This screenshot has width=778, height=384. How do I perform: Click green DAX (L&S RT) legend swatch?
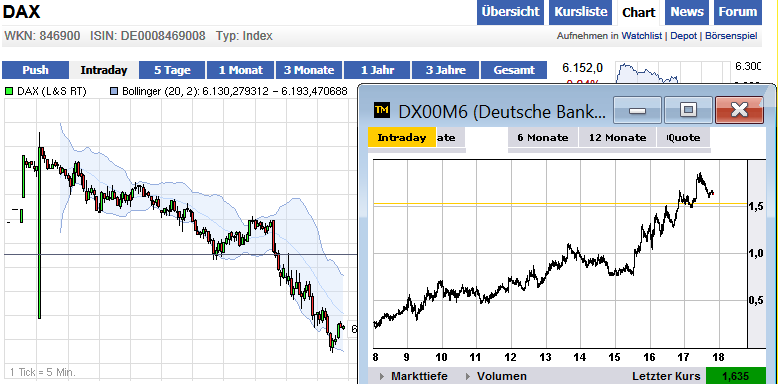pos(9,91)
